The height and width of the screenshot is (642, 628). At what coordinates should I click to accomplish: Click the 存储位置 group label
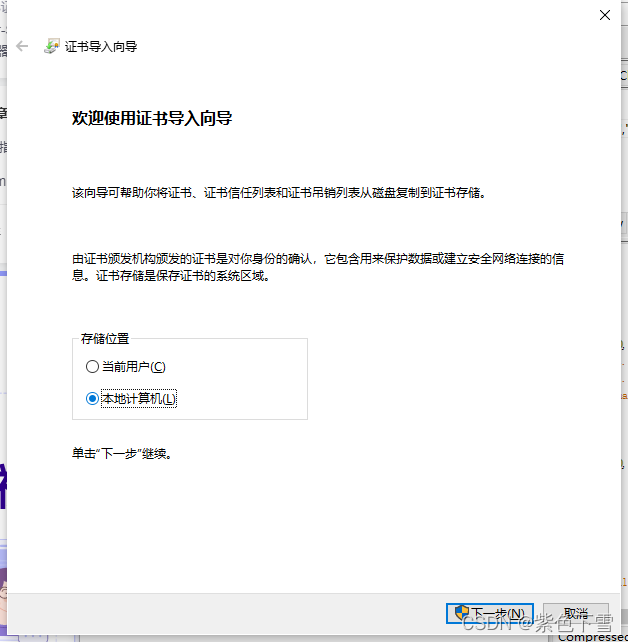click(x=105, y=339)
